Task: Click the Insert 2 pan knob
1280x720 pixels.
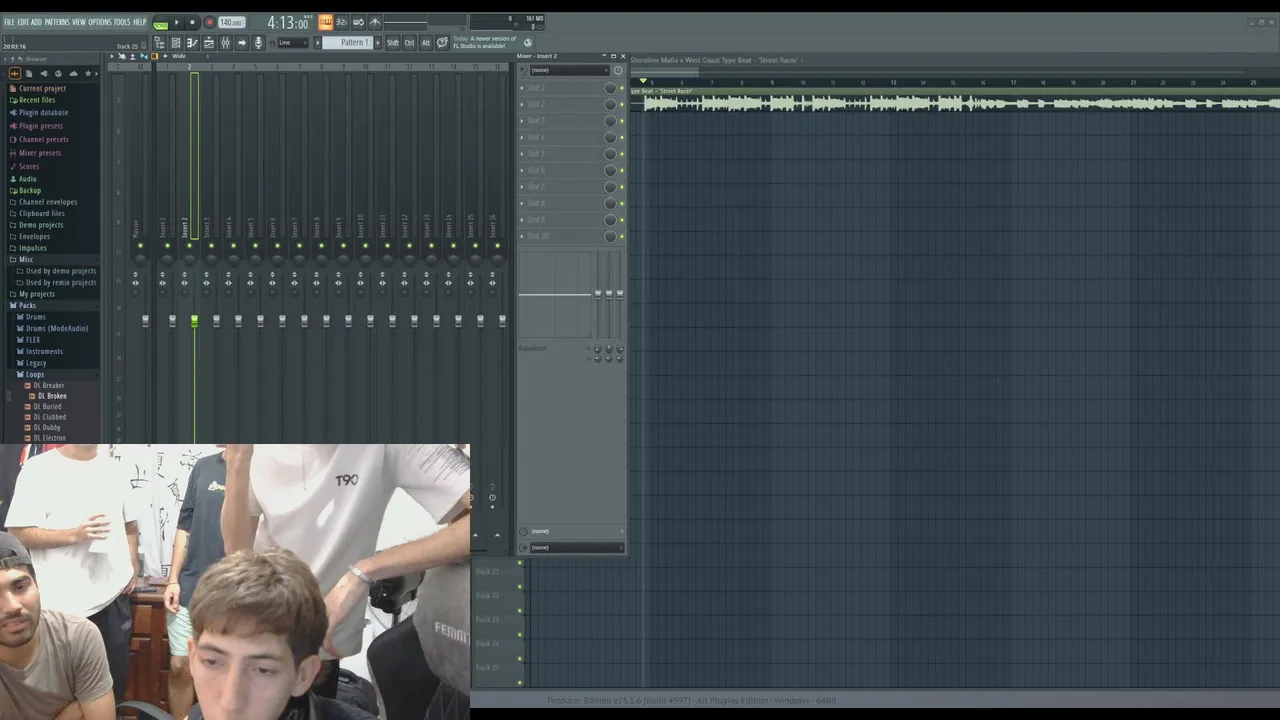Action: 189,259
